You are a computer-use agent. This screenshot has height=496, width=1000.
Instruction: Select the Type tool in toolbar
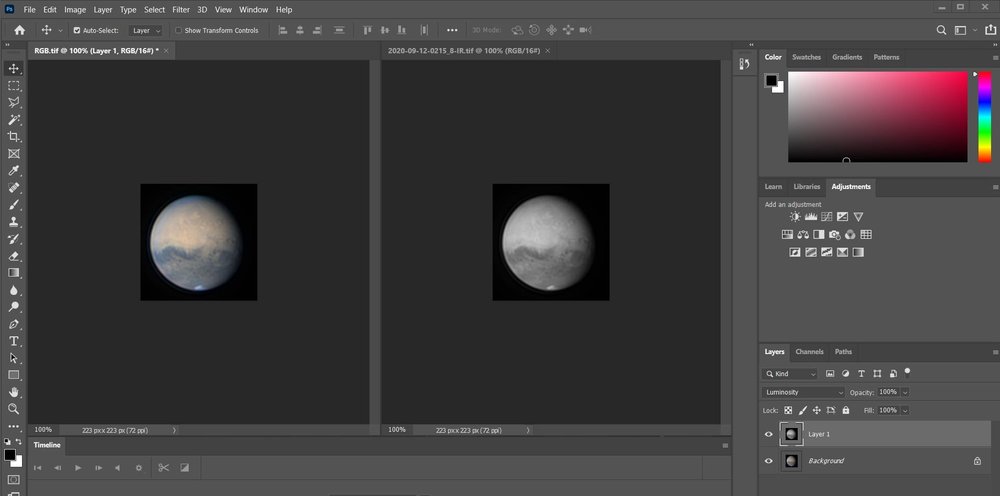click(14, 341)
